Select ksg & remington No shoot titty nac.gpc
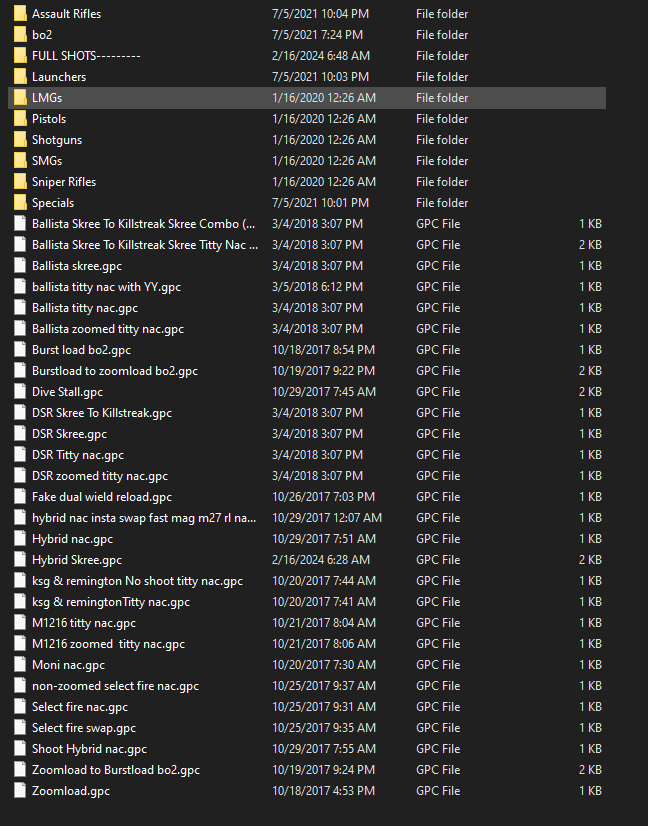The height and width of the screenshot is (826, 648). (x=138, y=581)
